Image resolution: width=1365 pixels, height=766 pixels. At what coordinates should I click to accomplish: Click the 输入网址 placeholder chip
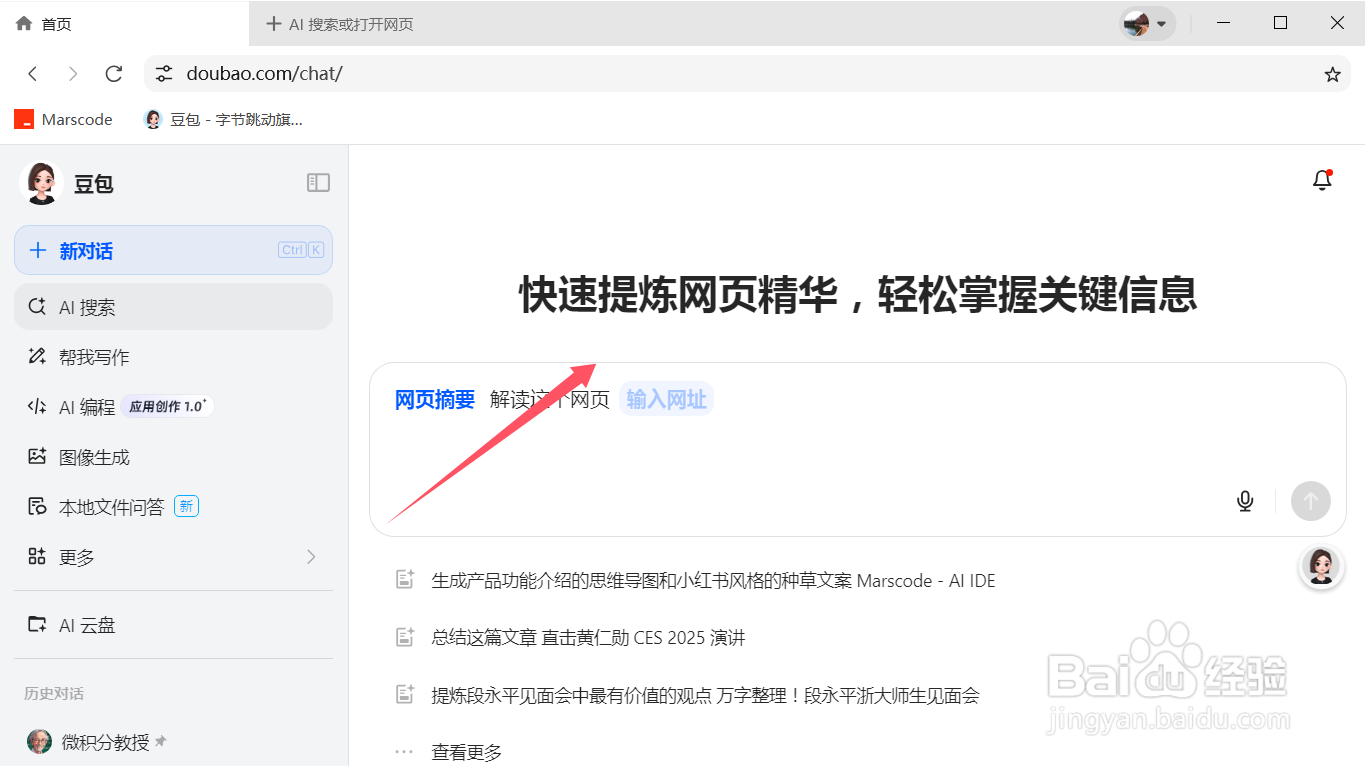pyautogui.click(x=666, y=400)
